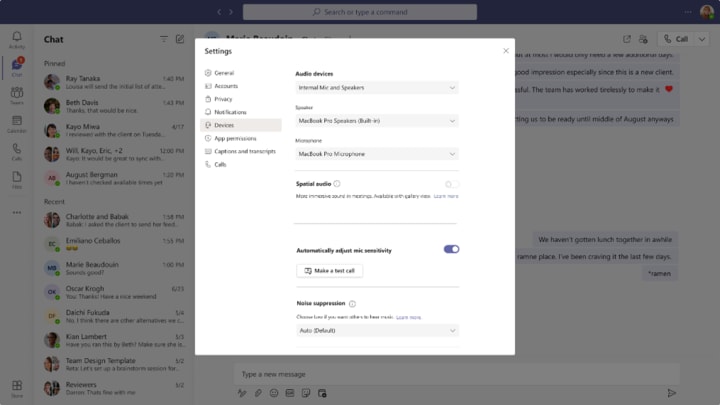Screen dimensions: 720x405
Task: Click the filter chats icon
Action: click(164, 39)
